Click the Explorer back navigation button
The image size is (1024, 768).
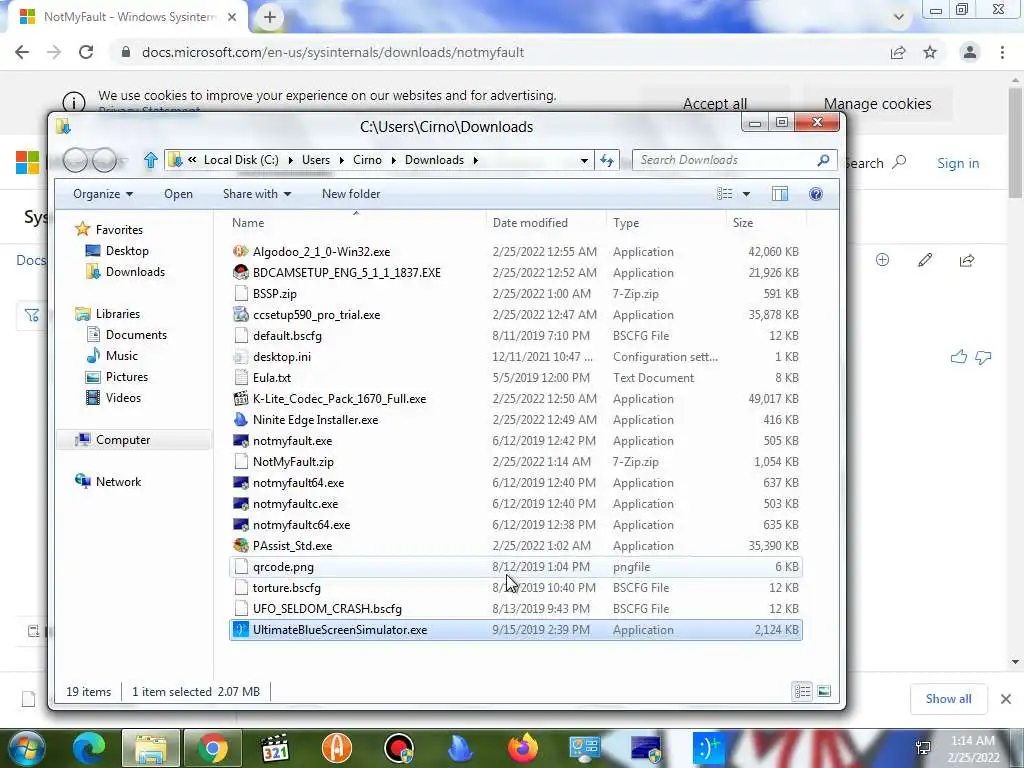75,160
